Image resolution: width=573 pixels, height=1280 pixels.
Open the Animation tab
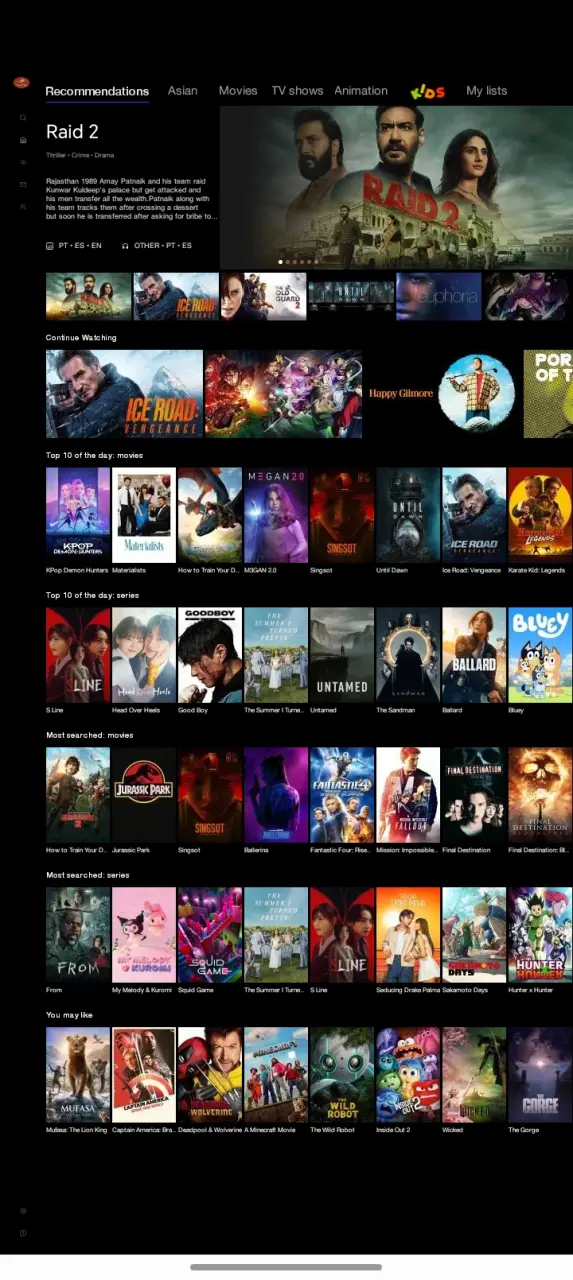[x=361, y=91]
